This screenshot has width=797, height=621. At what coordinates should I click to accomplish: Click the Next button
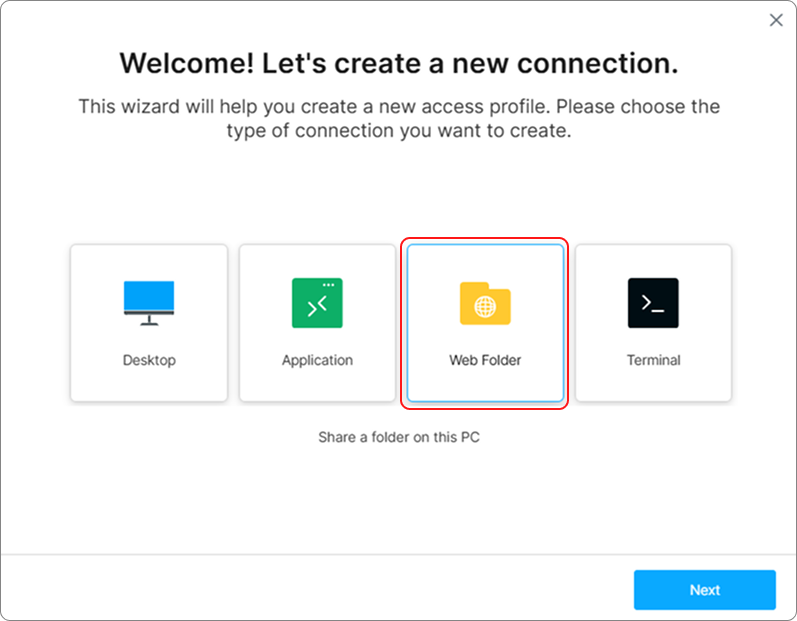point(704,589)
